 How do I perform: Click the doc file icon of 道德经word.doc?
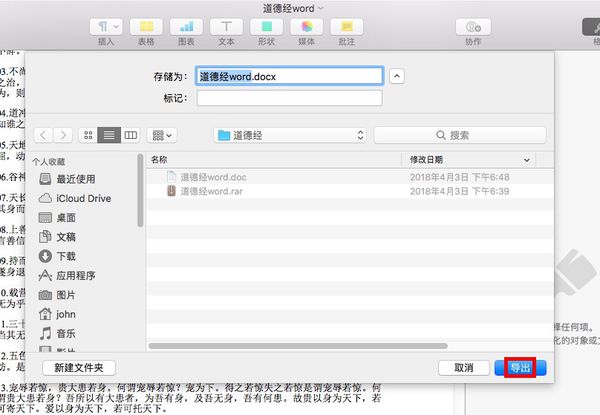(171, 177)
